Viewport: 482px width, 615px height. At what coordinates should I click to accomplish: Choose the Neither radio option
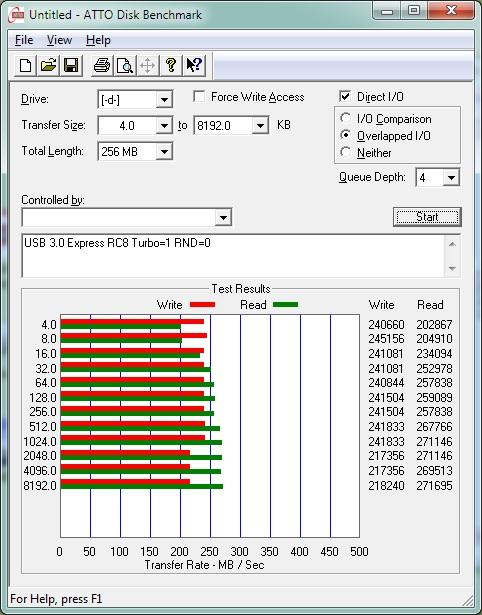346,152
